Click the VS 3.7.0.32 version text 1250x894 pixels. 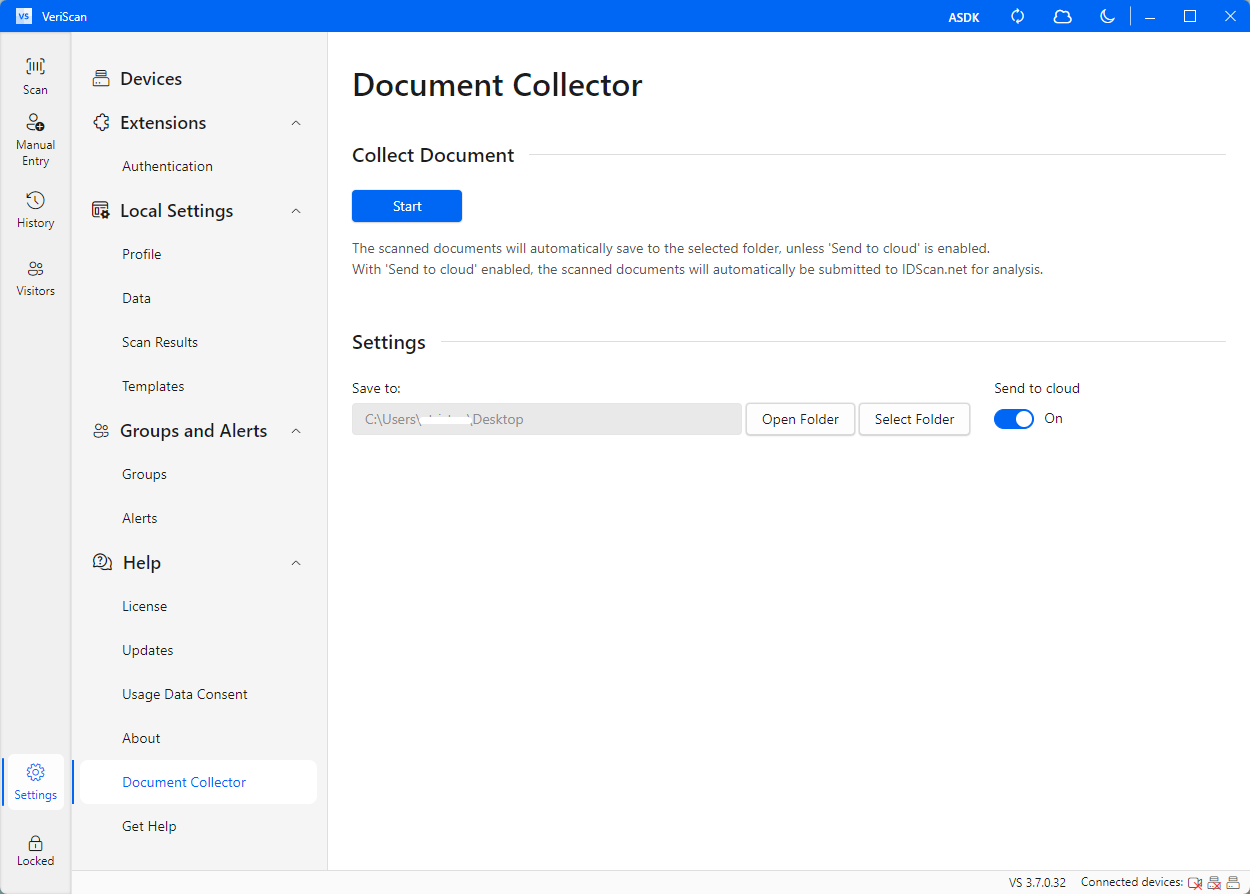(x=1037, y=883)
